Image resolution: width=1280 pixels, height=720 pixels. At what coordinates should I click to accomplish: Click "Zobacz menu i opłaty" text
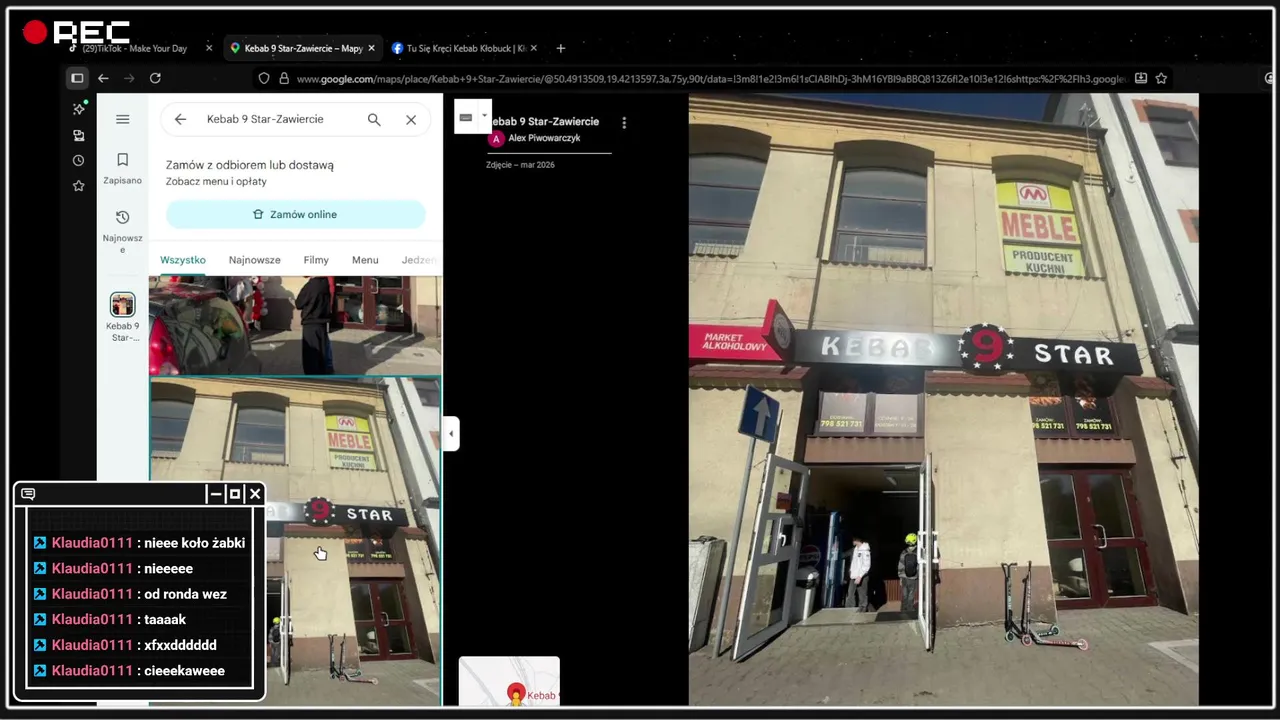tap(216, 182)
